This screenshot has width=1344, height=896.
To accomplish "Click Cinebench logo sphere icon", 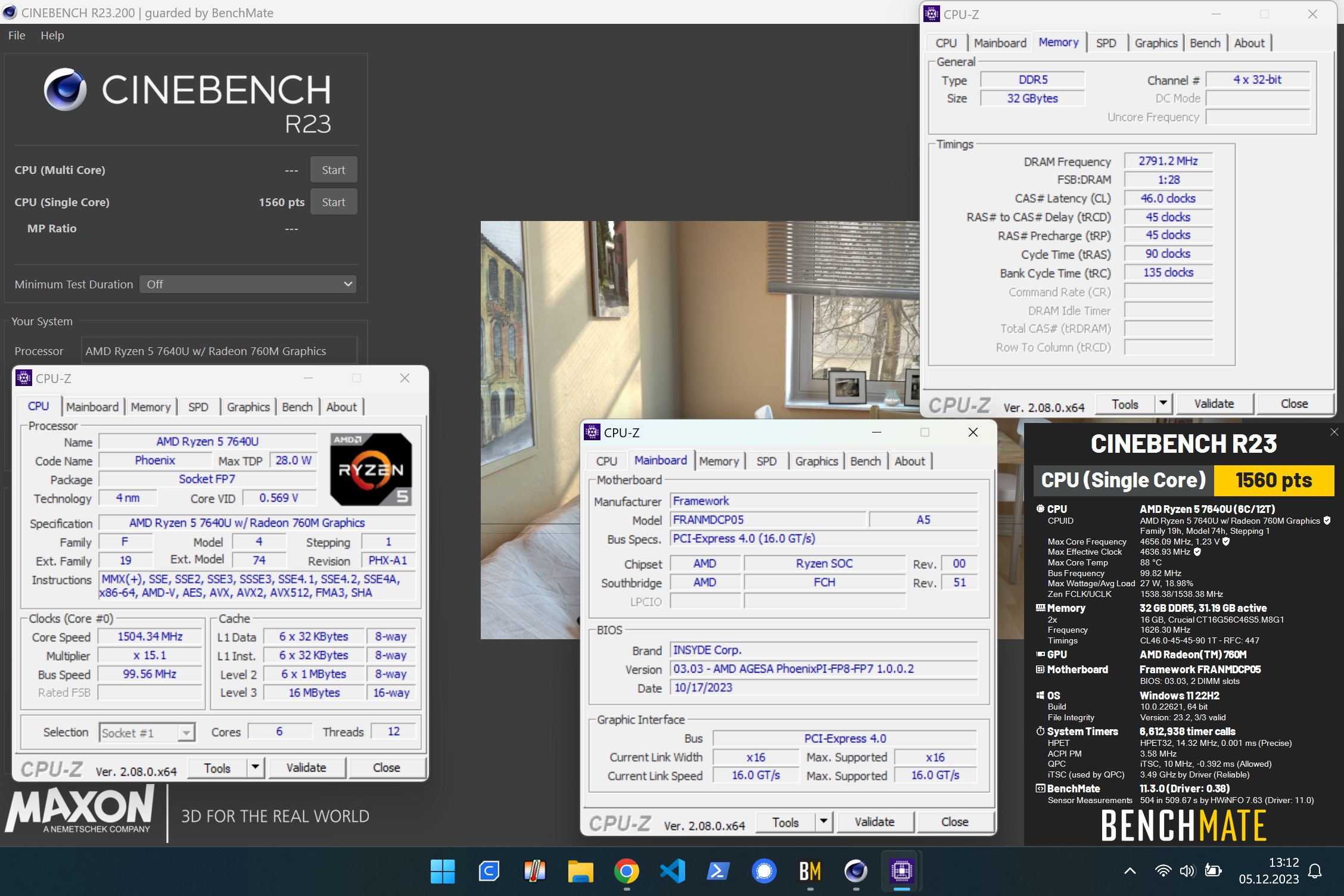I will 65,89.
